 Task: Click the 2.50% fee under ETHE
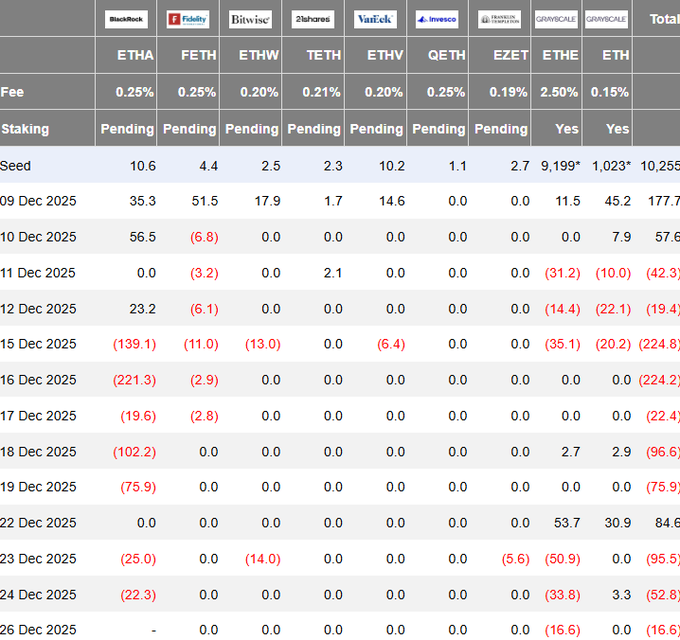point(559,92)
